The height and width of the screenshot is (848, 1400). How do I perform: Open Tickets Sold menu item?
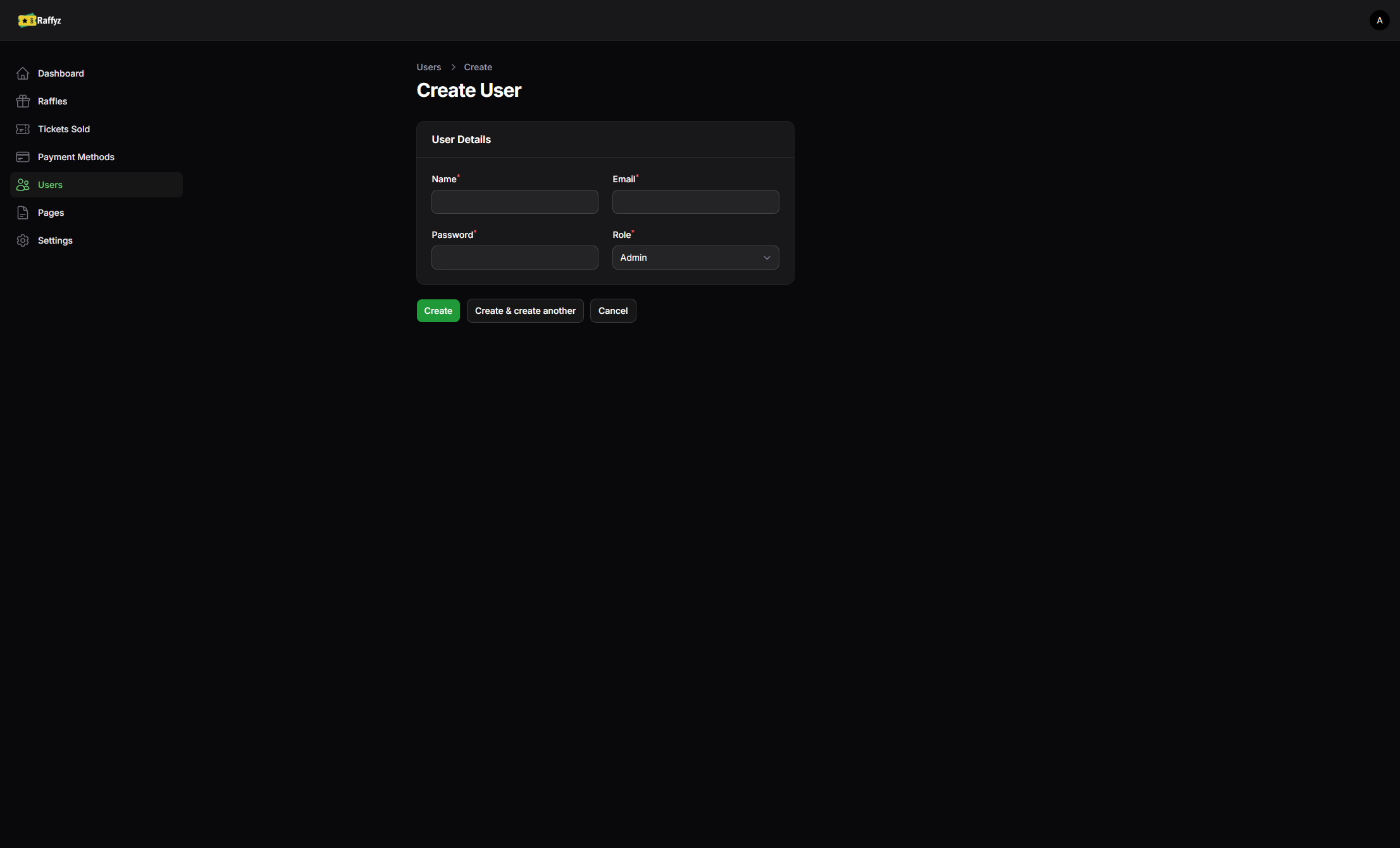tap(64, 129)
